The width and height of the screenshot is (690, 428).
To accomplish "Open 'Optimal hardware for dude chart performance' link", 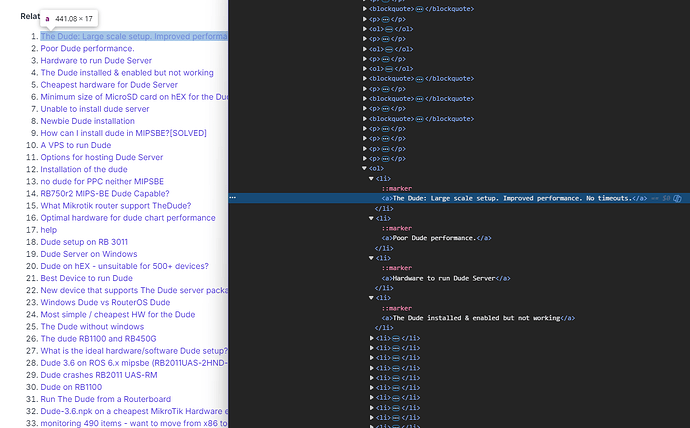I will 128,218.
